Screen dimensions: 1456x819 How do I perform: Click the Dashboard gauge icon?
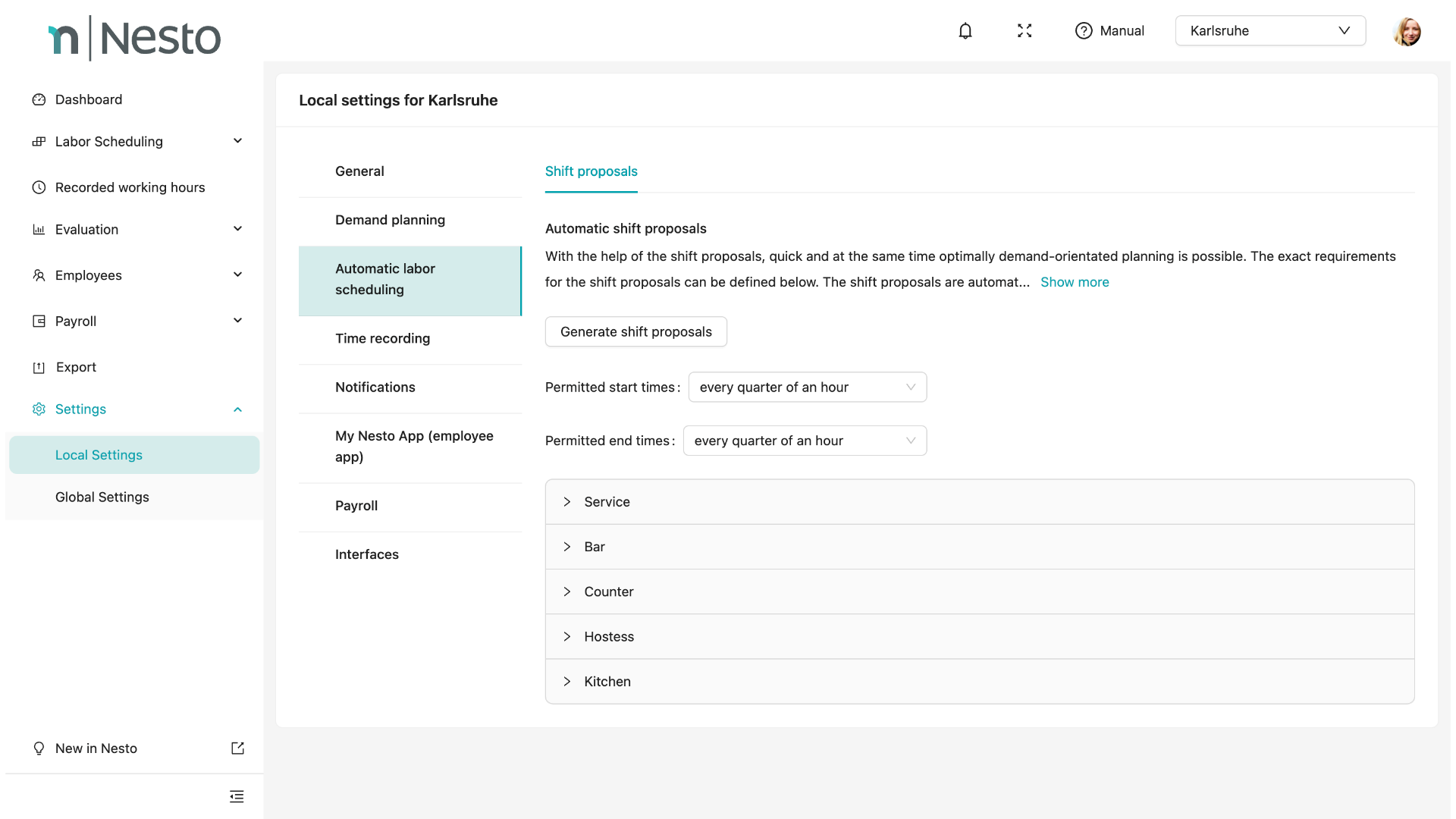click(x=39, y=99)
